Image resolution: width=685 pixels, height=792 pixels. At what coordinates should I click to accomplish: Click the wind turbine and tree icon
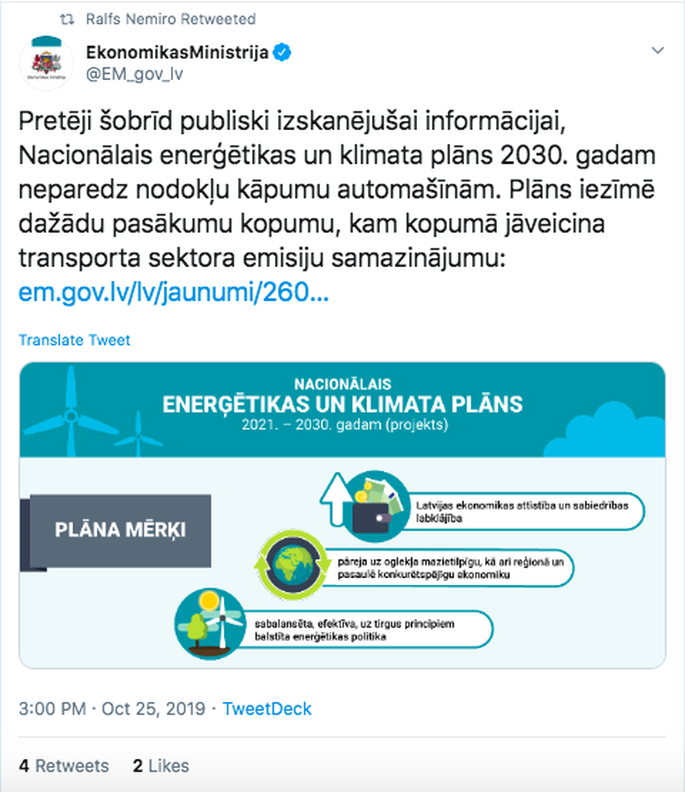click(x=209, y=623)
